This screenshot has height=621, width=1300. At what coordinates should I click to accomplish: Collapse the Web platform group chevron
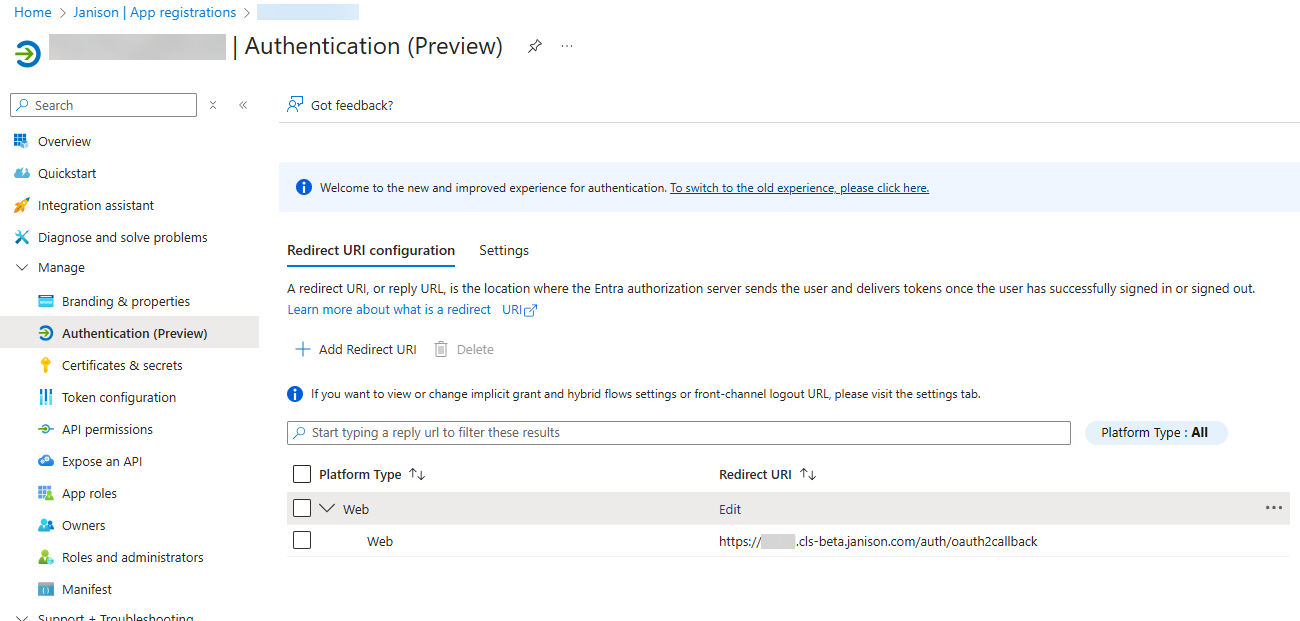pos(327,508)
